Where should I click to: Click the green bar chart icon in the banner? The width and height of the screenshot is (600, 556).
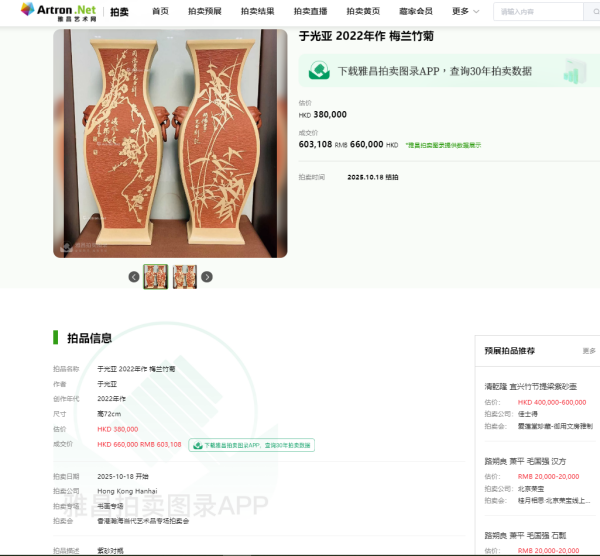(x=575, y=72)
